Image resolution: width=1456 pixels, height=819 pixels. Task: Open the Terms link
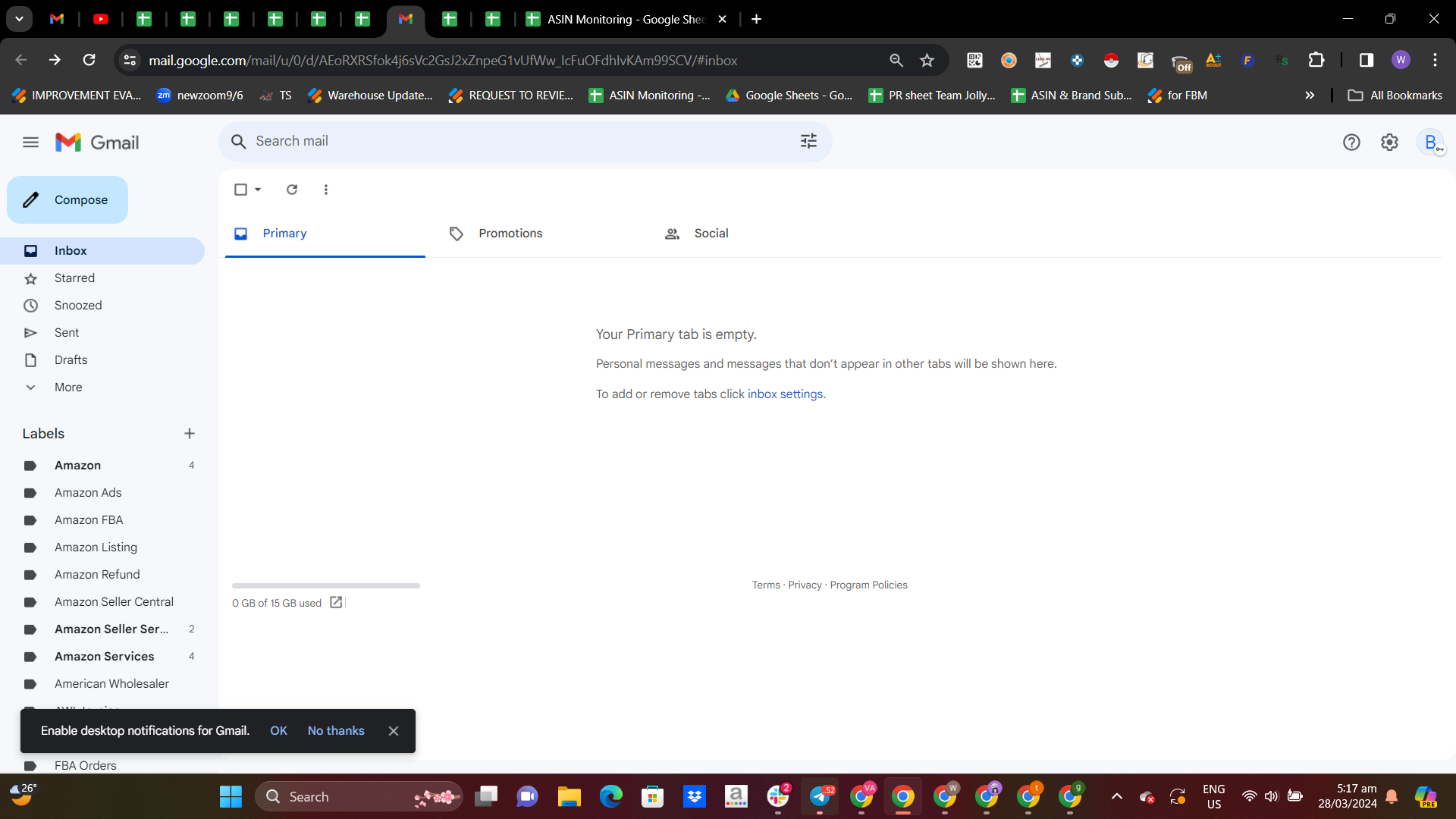[766, 585]
